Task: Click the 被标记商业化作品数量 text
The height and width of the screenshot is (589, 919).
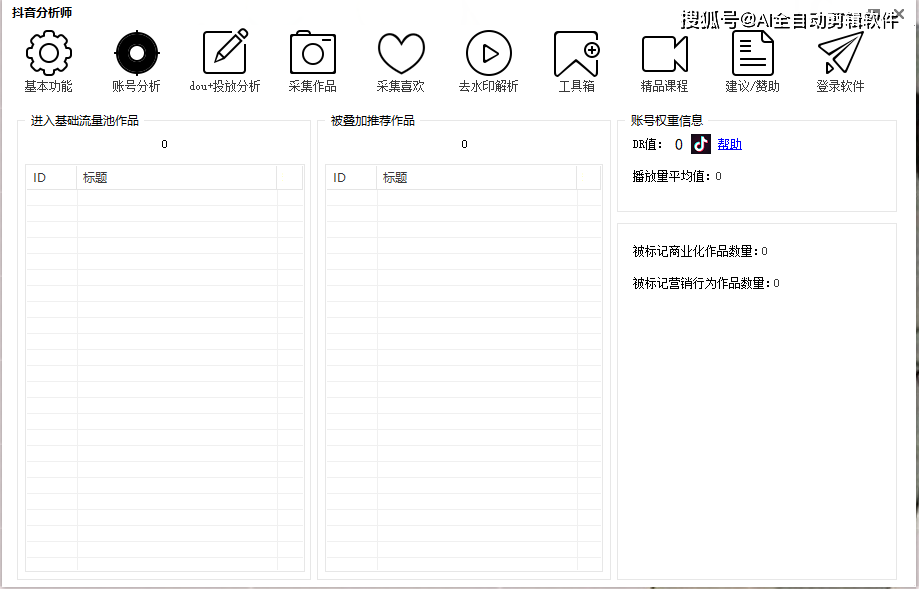Action: coord(696,251)
